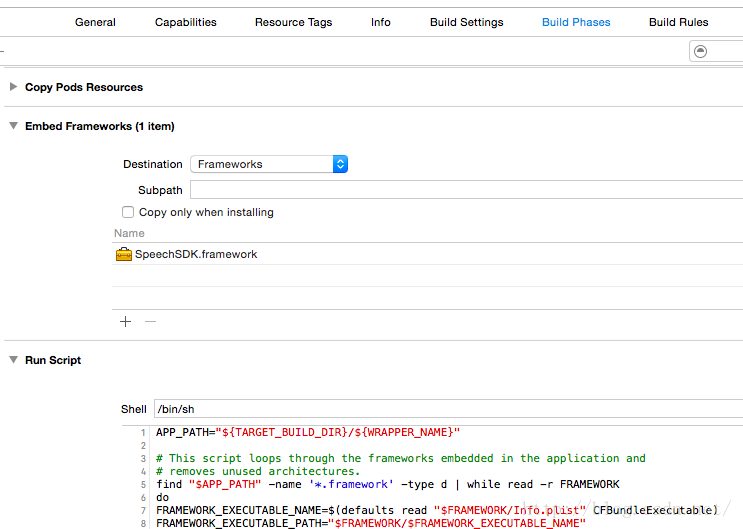
Task: Expand the Copy Pods Resources phase
Action: pyautogui.click(x=13, y=87)
